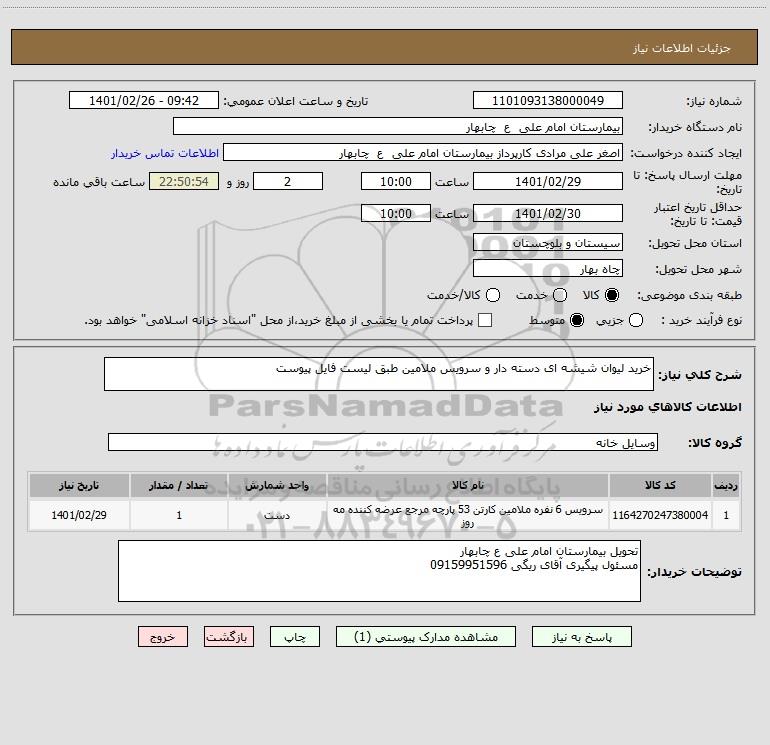The width and height of the screenshot is (770, 745).
Task: Click the جزئیات اطلاعات نیاز header title
Action: tap(682, 48)
